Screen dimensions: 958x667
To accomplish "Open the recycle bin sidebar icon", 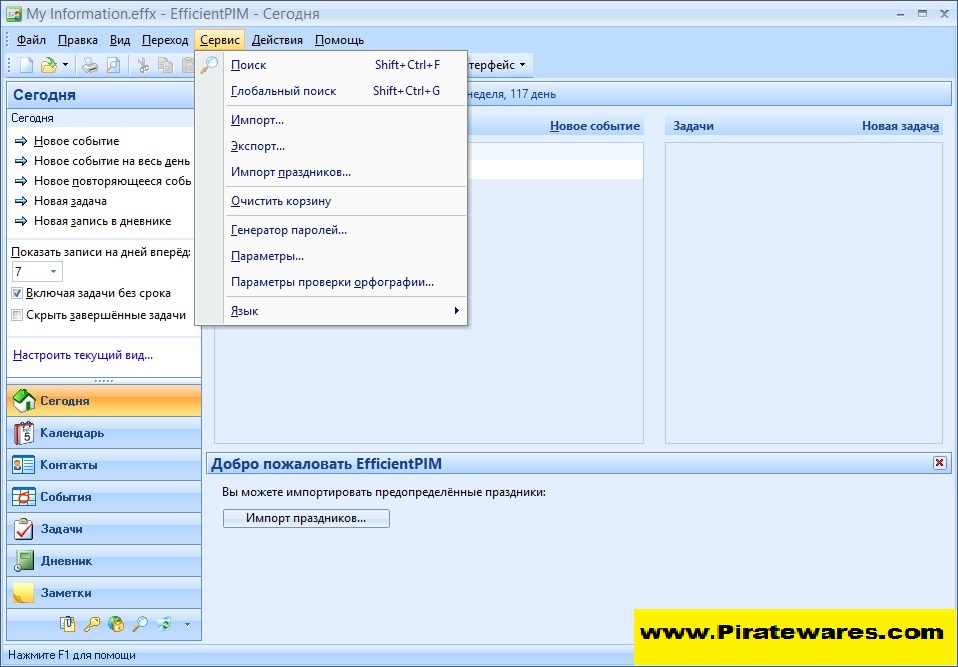I will point(164,624).
